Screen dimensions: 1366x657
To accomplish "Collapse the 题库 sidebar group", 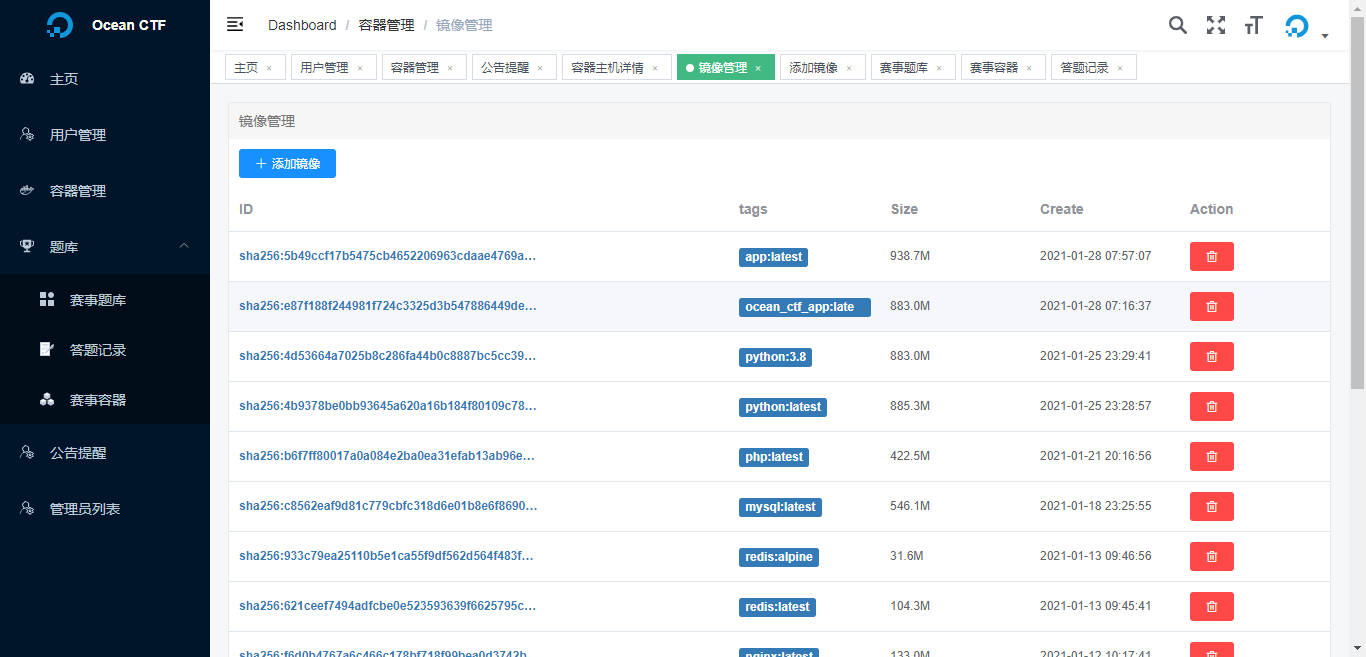I will tap(105, 246).
